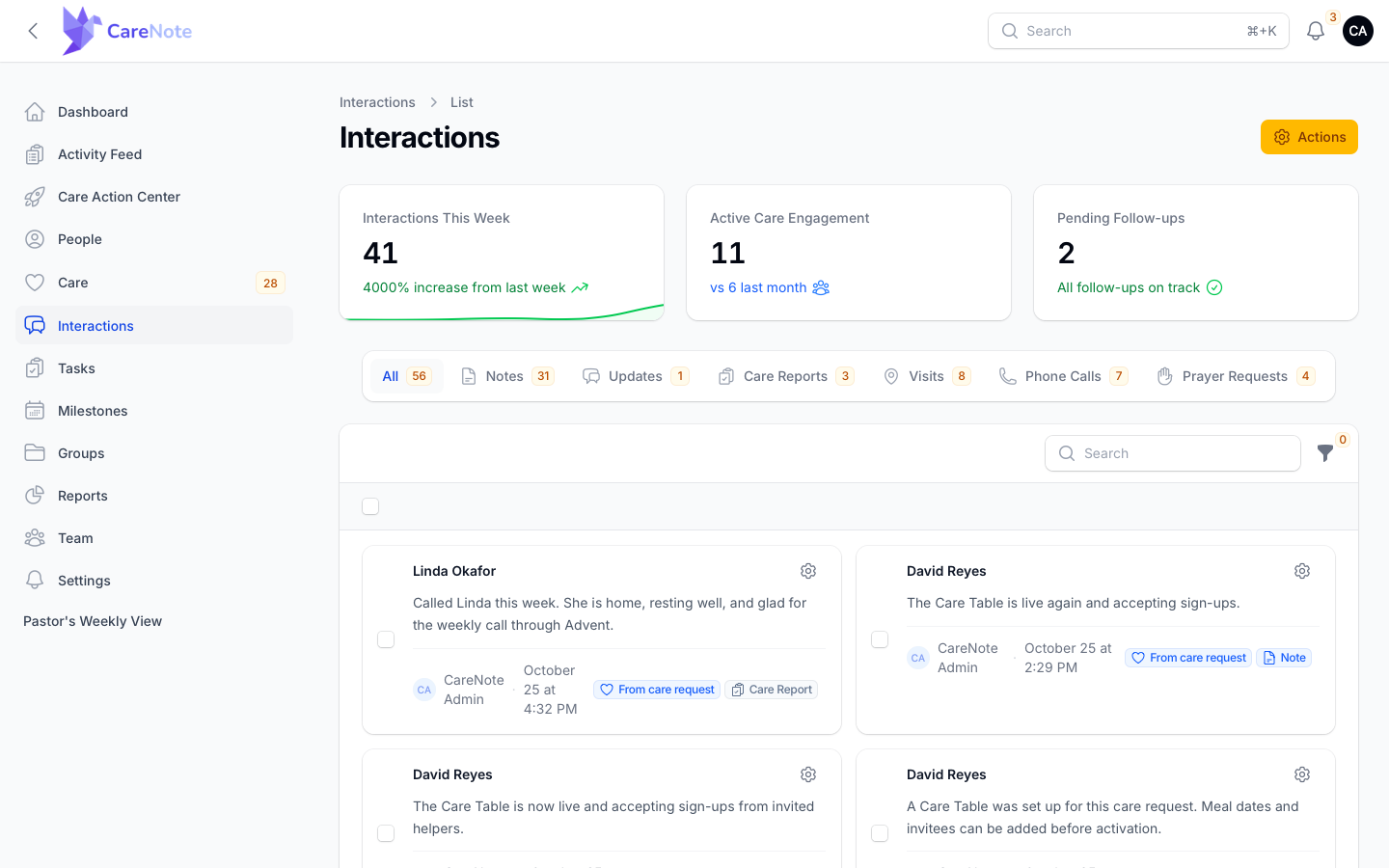The height and width of the screenshot is (868, 1389).
Task: Switch to the Visits tab
Action: click(927, 376)
